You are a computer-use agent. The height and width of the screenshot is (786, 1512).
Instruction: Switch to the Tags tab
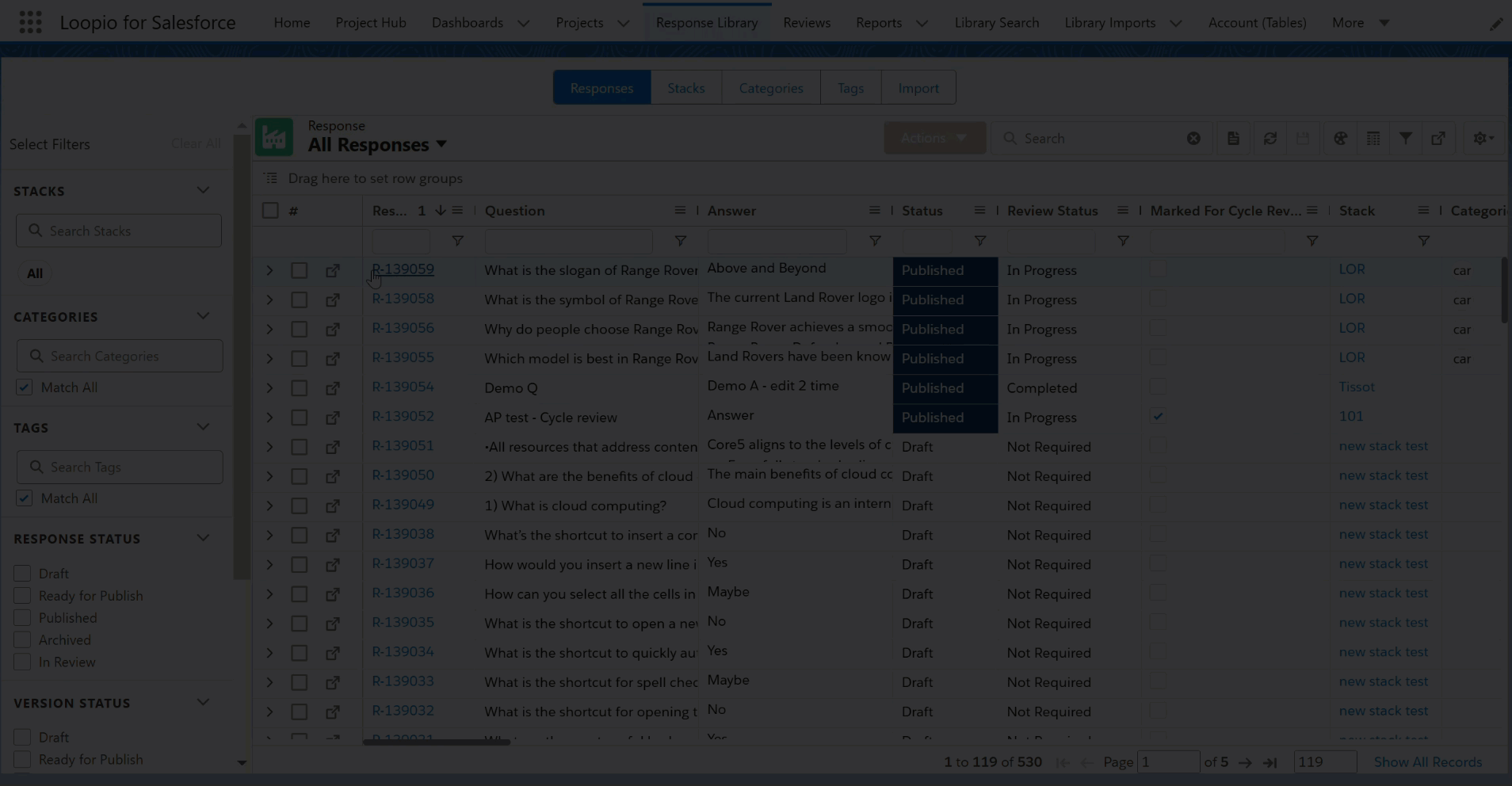pyautogui.click(x=850, y=88)
